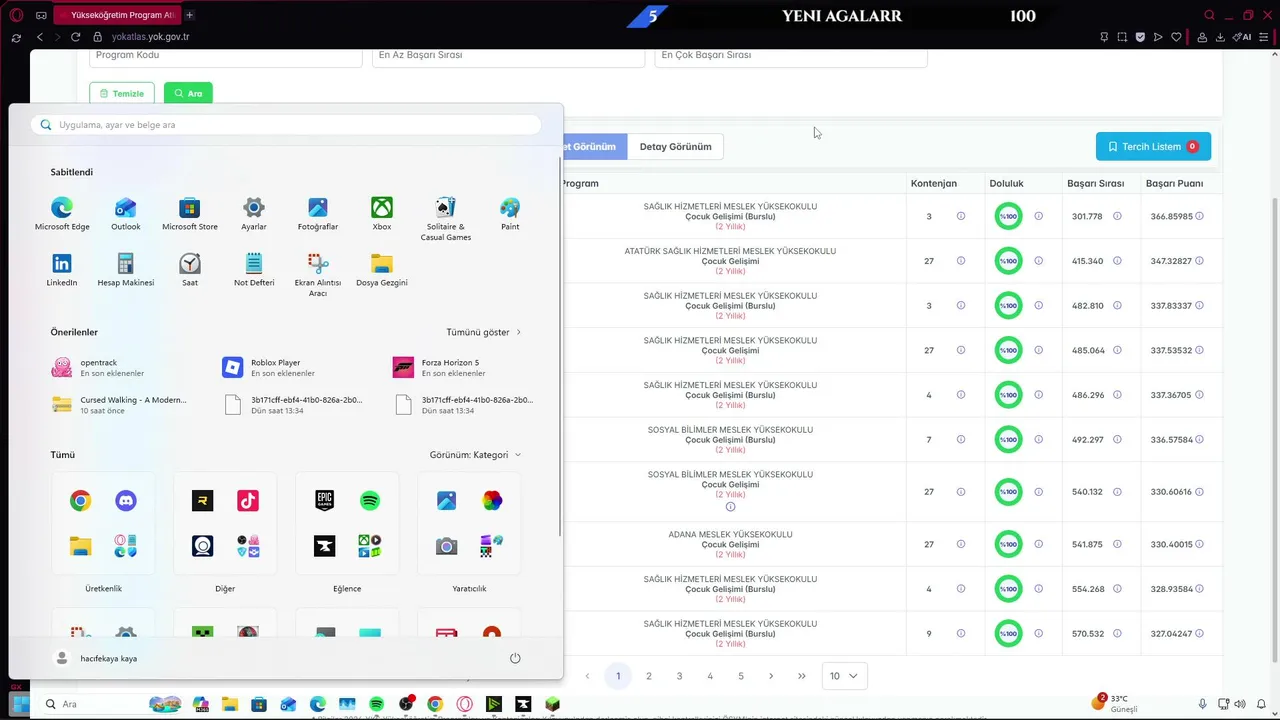Open Spotify from the taskbar

(x=376, y=704)
